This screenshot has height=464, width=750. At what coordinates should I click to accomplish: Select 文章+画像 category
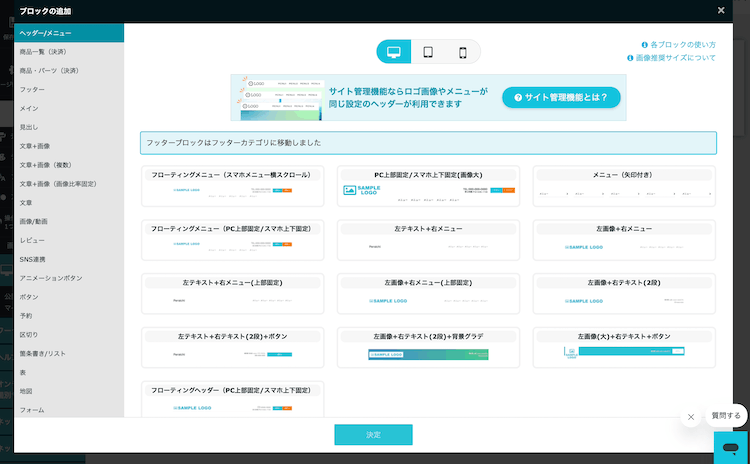click(69, 146)
